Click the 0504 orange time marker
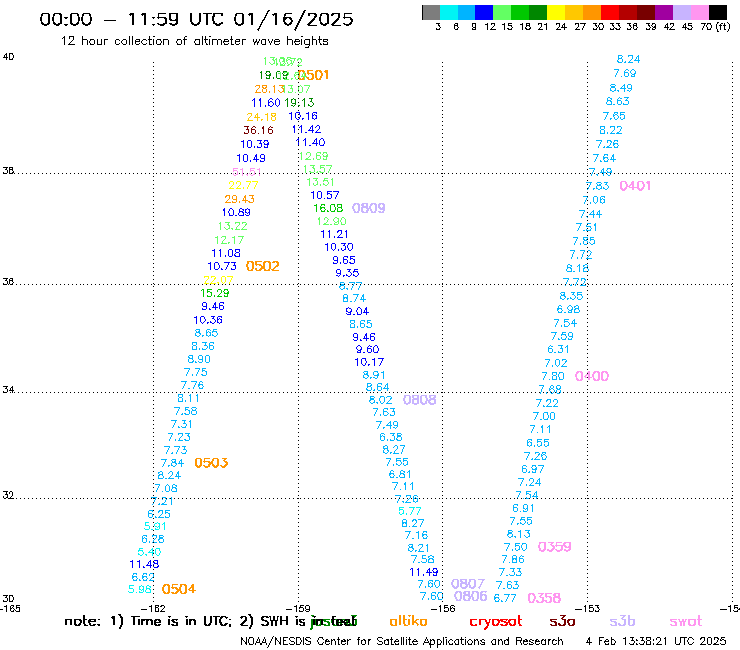This screenshot has width=740, height=650. point(178,589)
